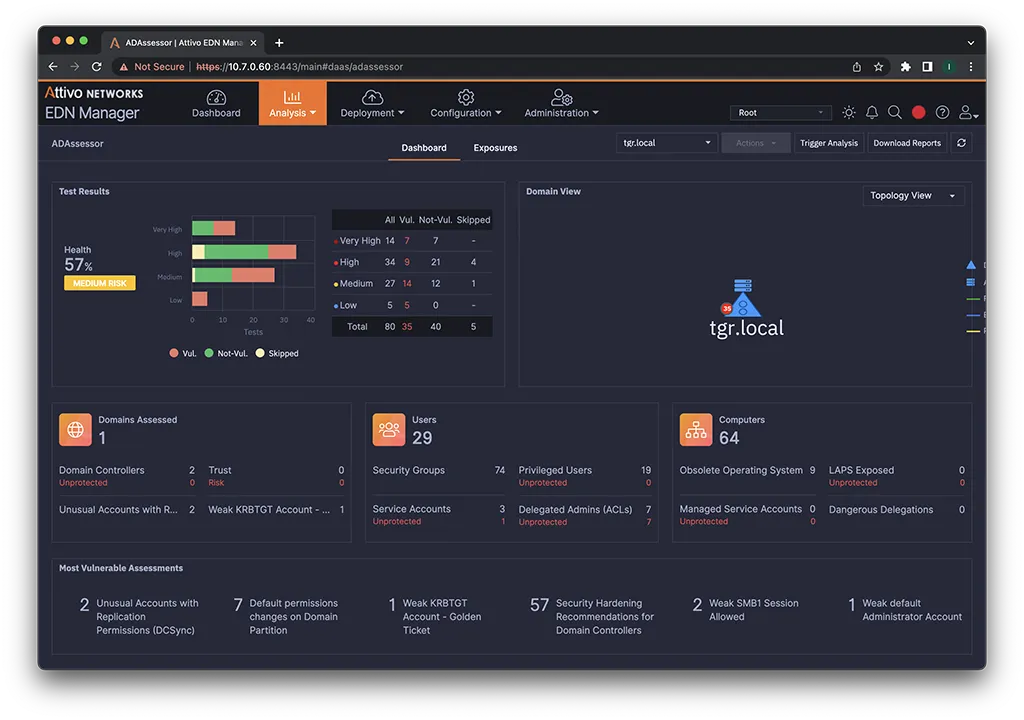Click the Domains Assessed globe icon
The image size is (1024, 720).
[75, 429]
